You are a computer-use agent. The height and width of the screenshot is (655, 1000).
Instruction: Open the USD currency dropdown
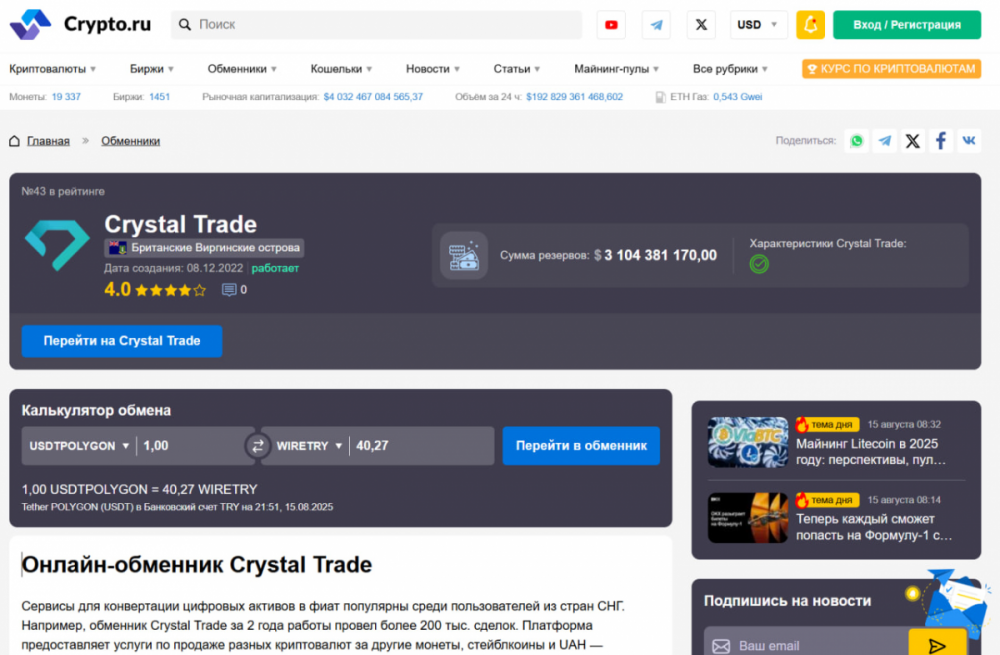[x=758, y=25]
